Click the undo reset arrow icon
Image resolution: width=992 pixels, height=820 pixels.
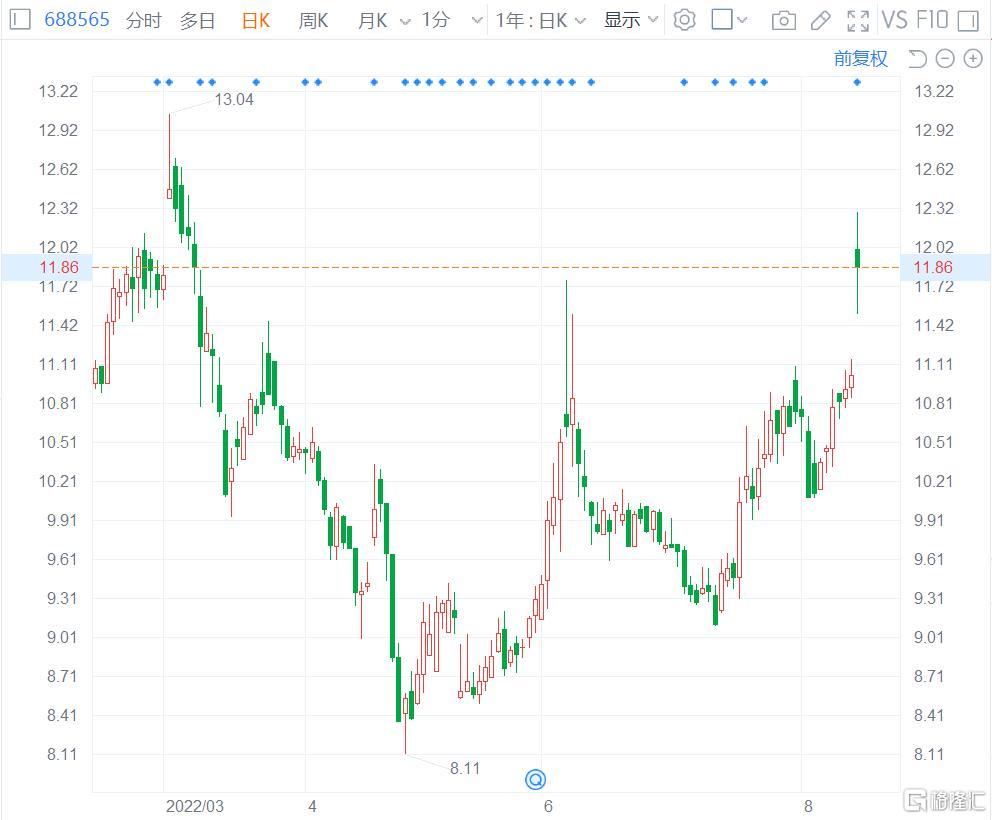coord(917,59)
